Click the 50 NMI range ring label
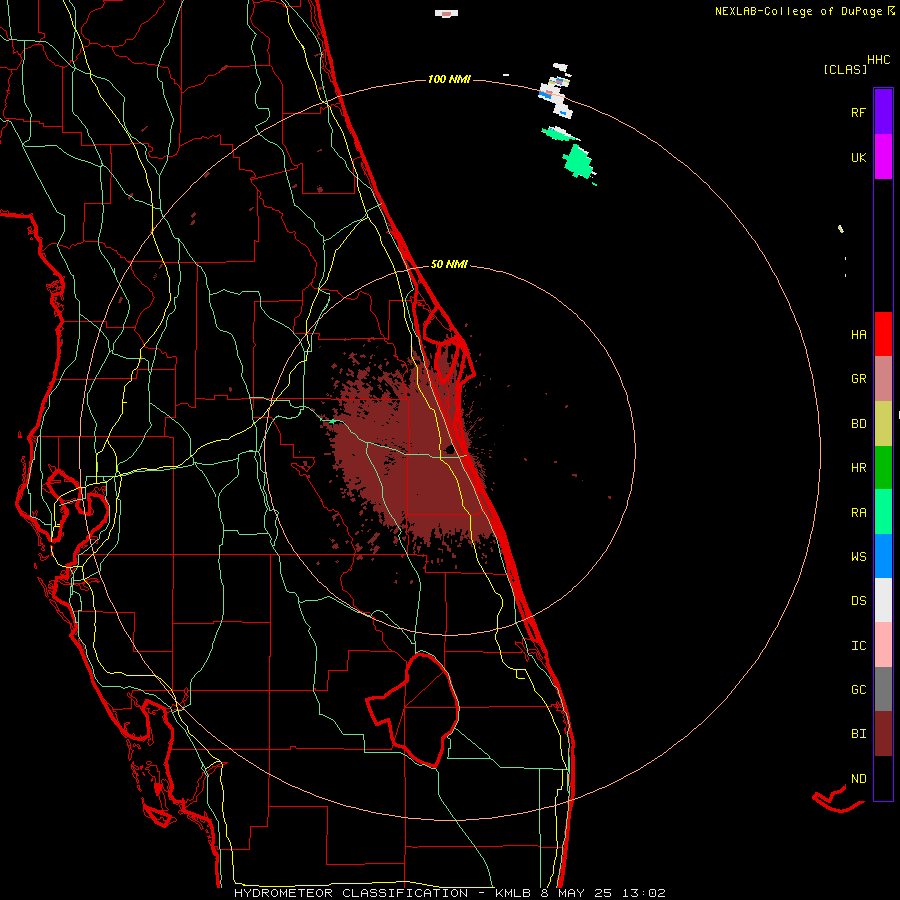The width and height of the screenshot is (900, 900). (x=449, y=264)
